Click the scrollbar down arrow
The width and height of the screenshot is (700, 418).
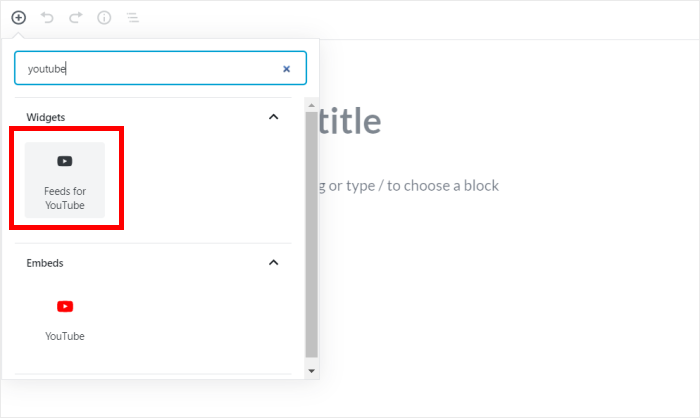[311, 370]
